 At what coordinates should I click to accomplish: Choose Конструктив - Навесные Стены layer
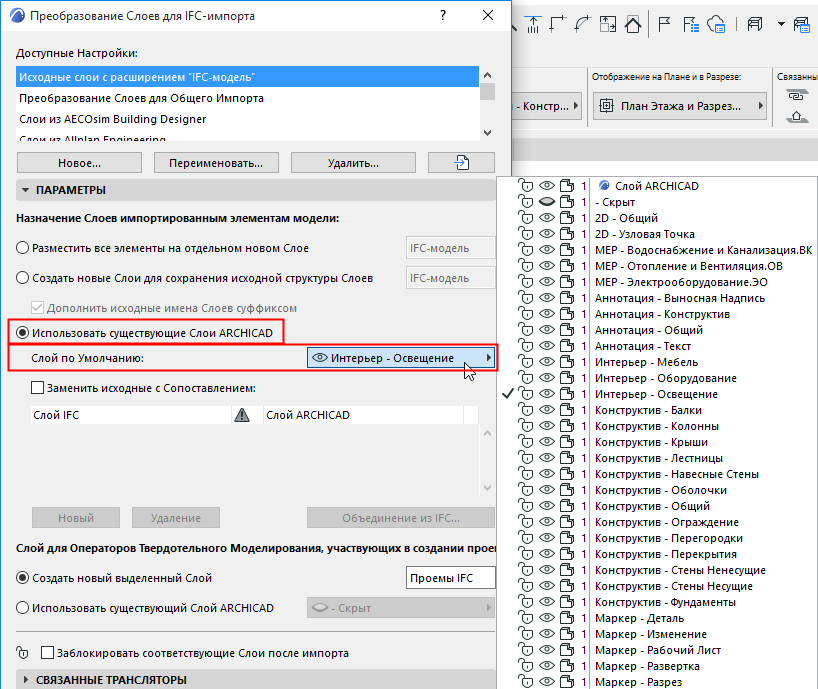tap(677, 474)
